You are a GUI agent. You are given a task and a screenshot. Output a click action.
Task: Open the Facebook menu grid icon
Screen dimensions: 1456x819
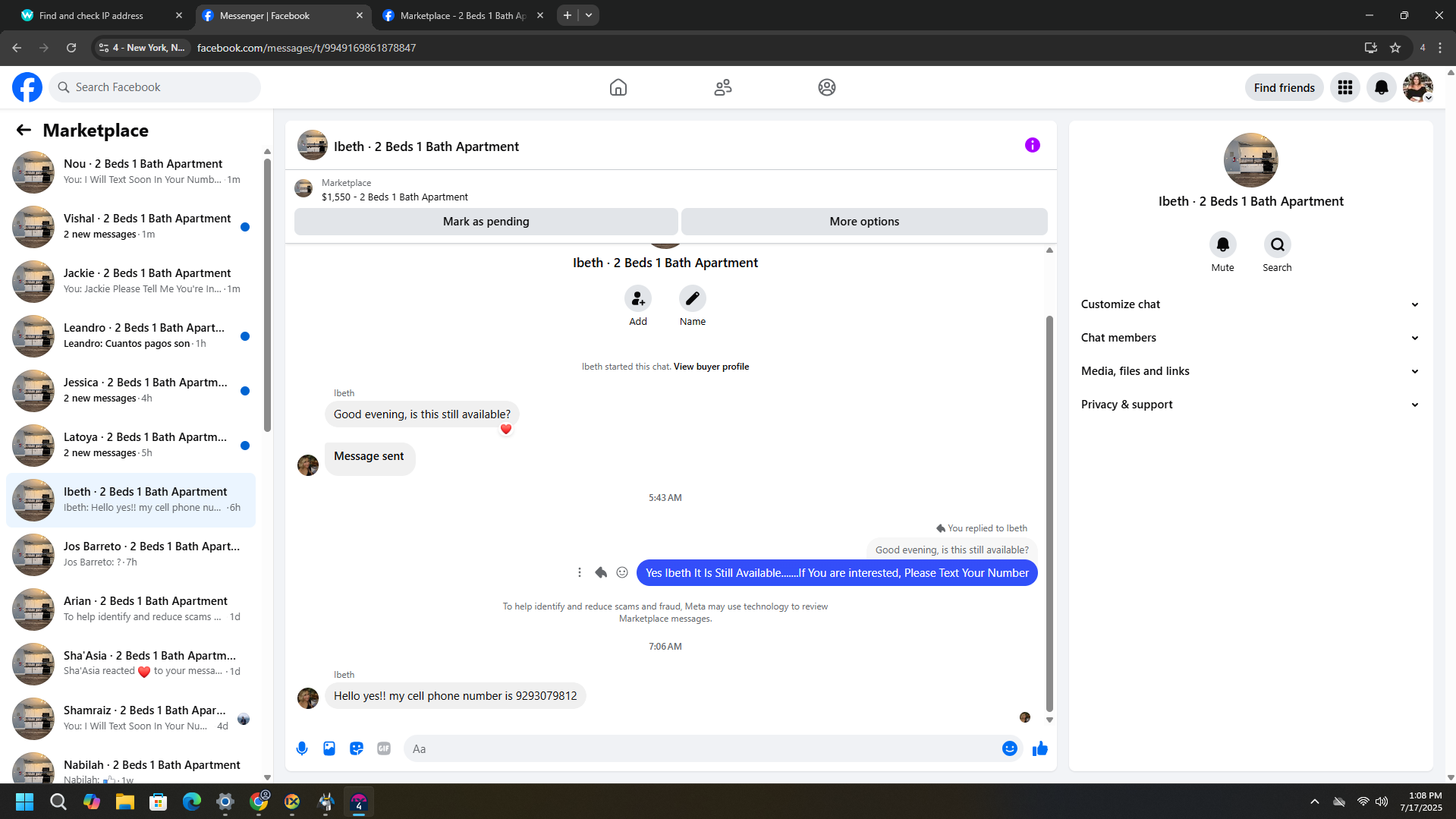coord(1345,87)
